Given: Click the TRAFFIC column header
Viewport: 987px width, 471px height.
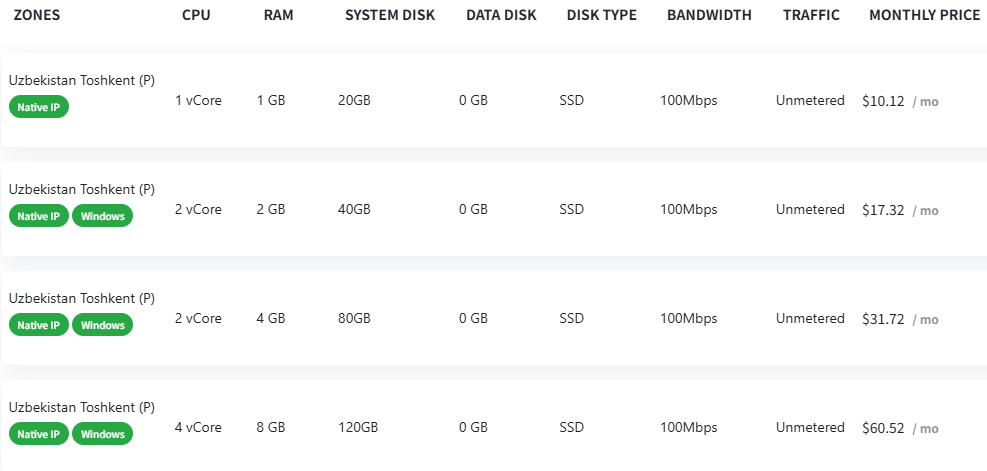Looking at the screenshot, I should click(x=811, y=16).
